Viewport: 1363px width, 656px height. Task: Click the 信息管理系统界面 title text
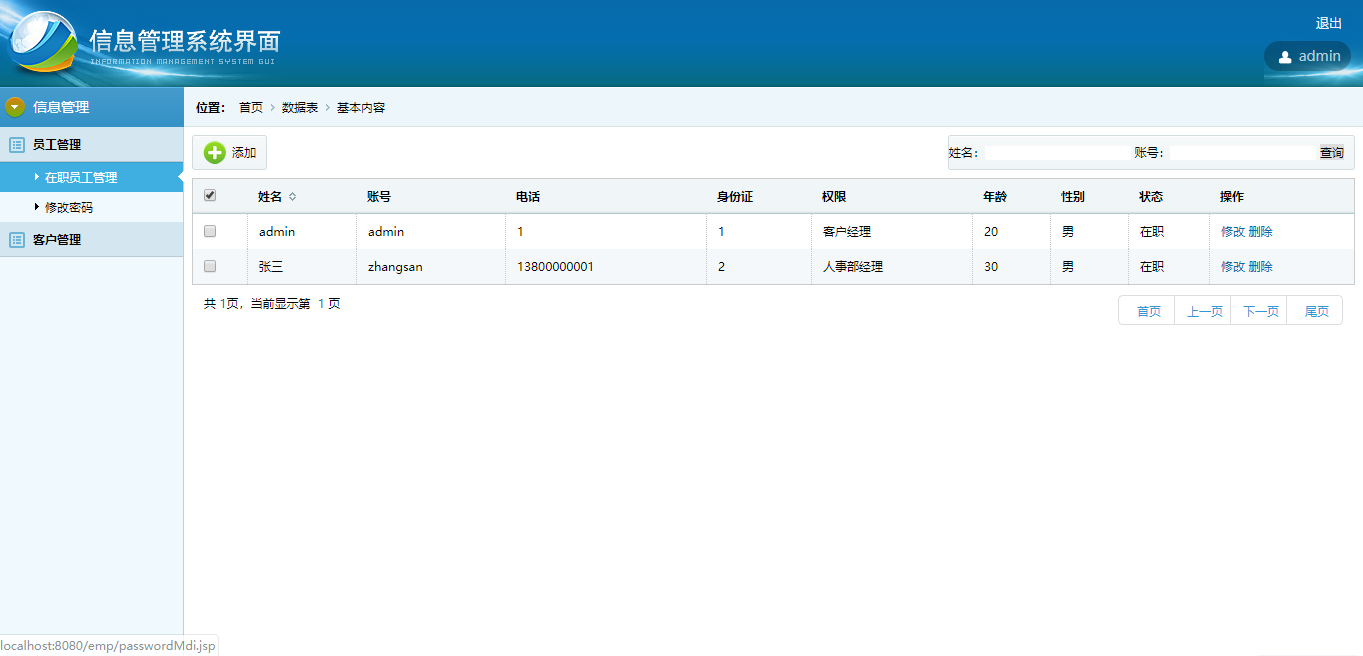point(185,41)
